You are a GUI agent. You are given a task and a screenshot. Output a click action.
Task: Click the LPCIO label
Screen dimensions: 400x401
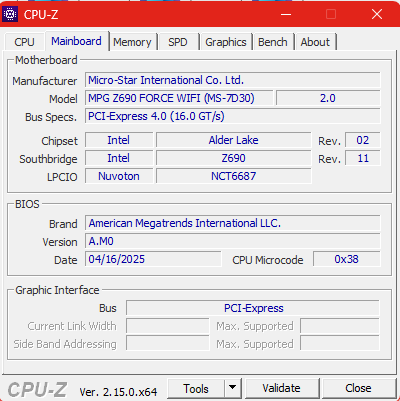click(x=62, y=177)
